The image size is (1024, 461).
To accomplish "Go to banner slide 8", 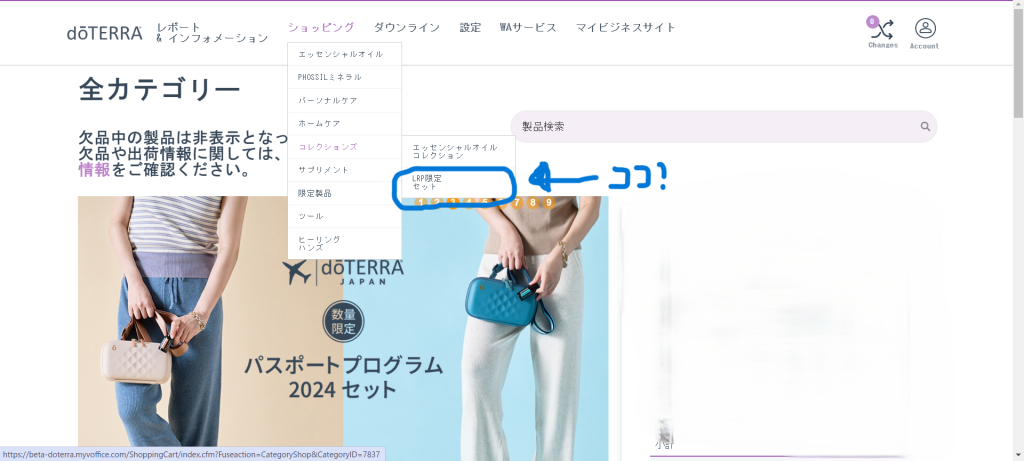I will pyautogui.click(x=533, y=203).
